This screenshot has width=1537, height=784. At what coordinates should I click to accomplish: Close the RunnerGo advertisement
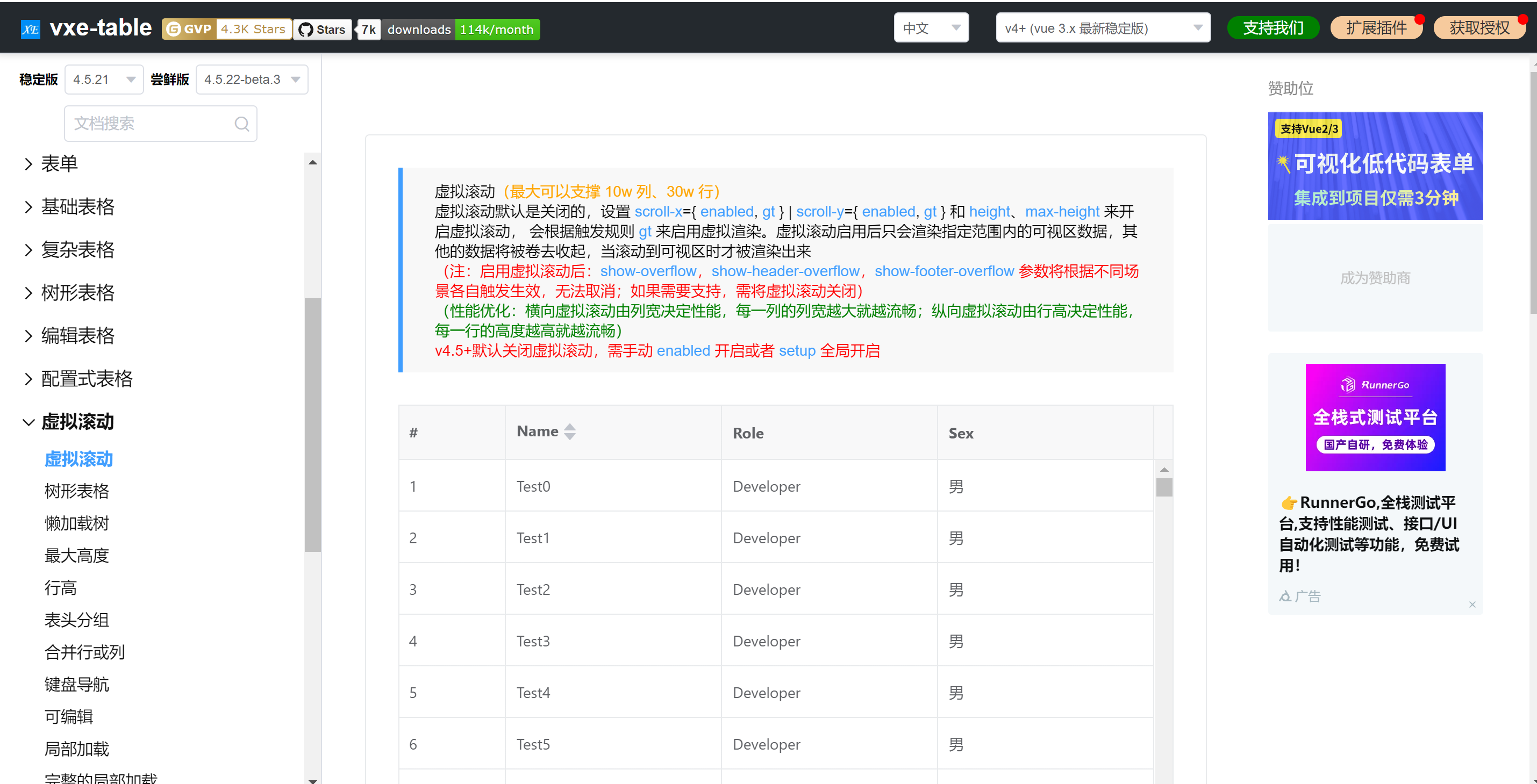1472,604
